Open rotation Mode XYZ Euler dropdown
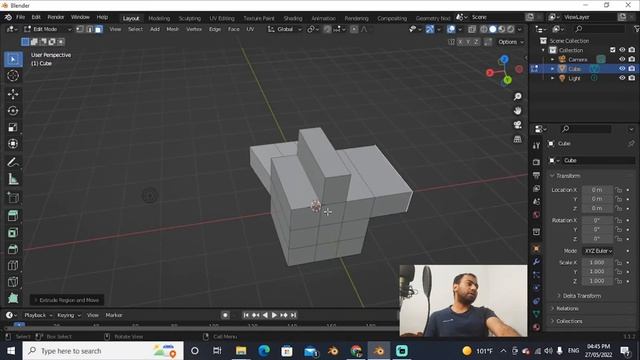 598,251
